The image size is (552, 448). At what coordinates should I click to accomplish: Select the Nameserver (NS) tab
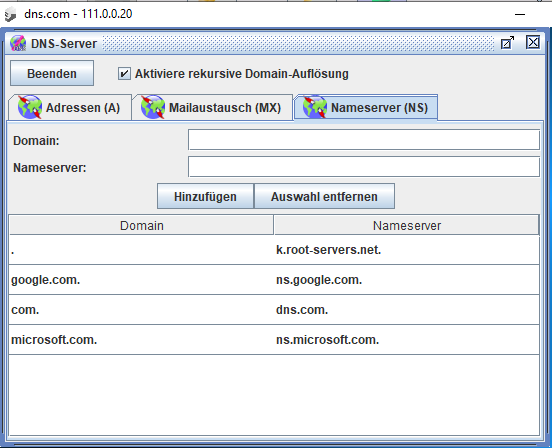(x=366, y=107)
